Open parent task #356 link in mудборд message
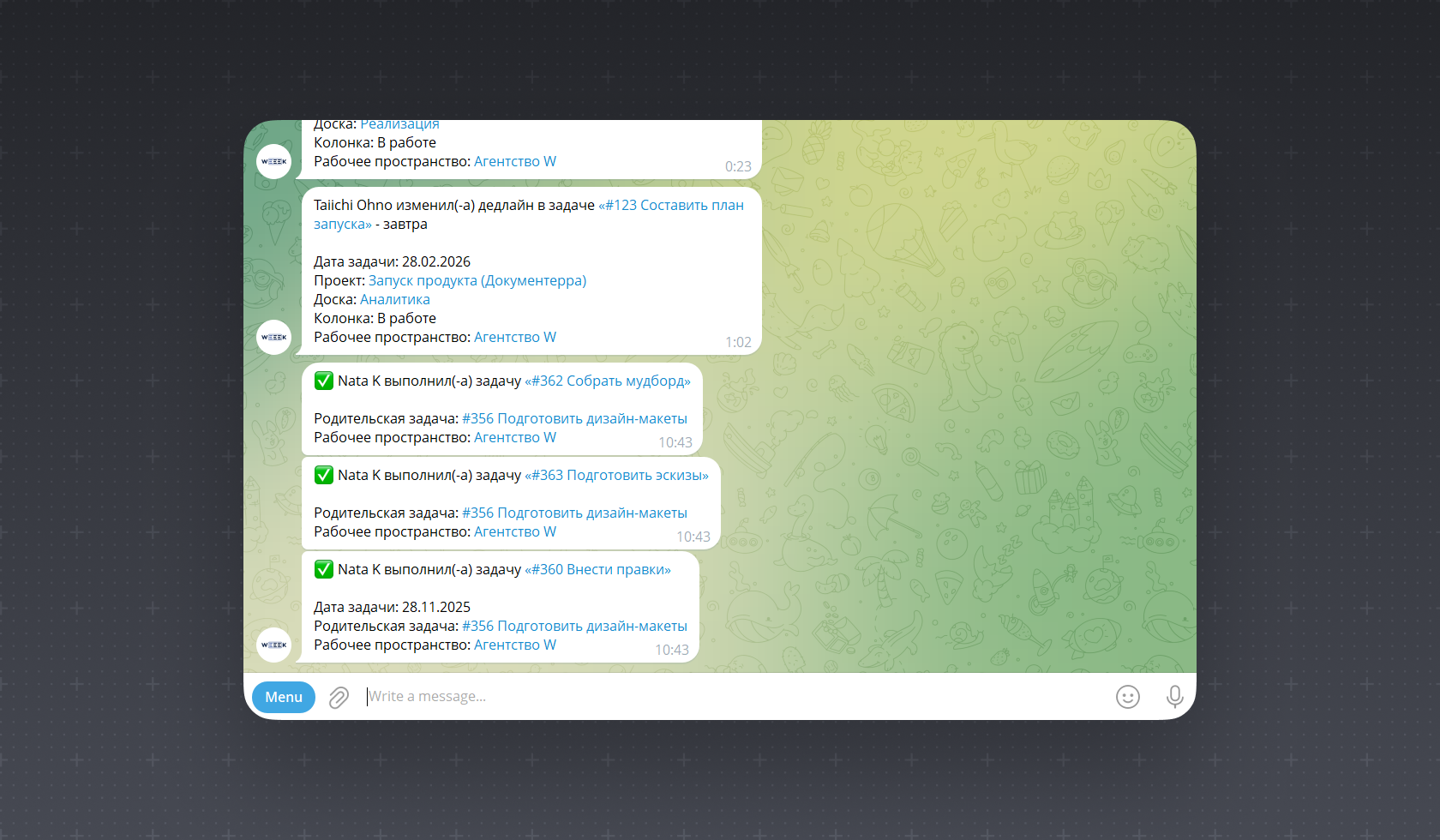Image resolution: width=1440 pixels, height=840 pixels. [574, 419]
